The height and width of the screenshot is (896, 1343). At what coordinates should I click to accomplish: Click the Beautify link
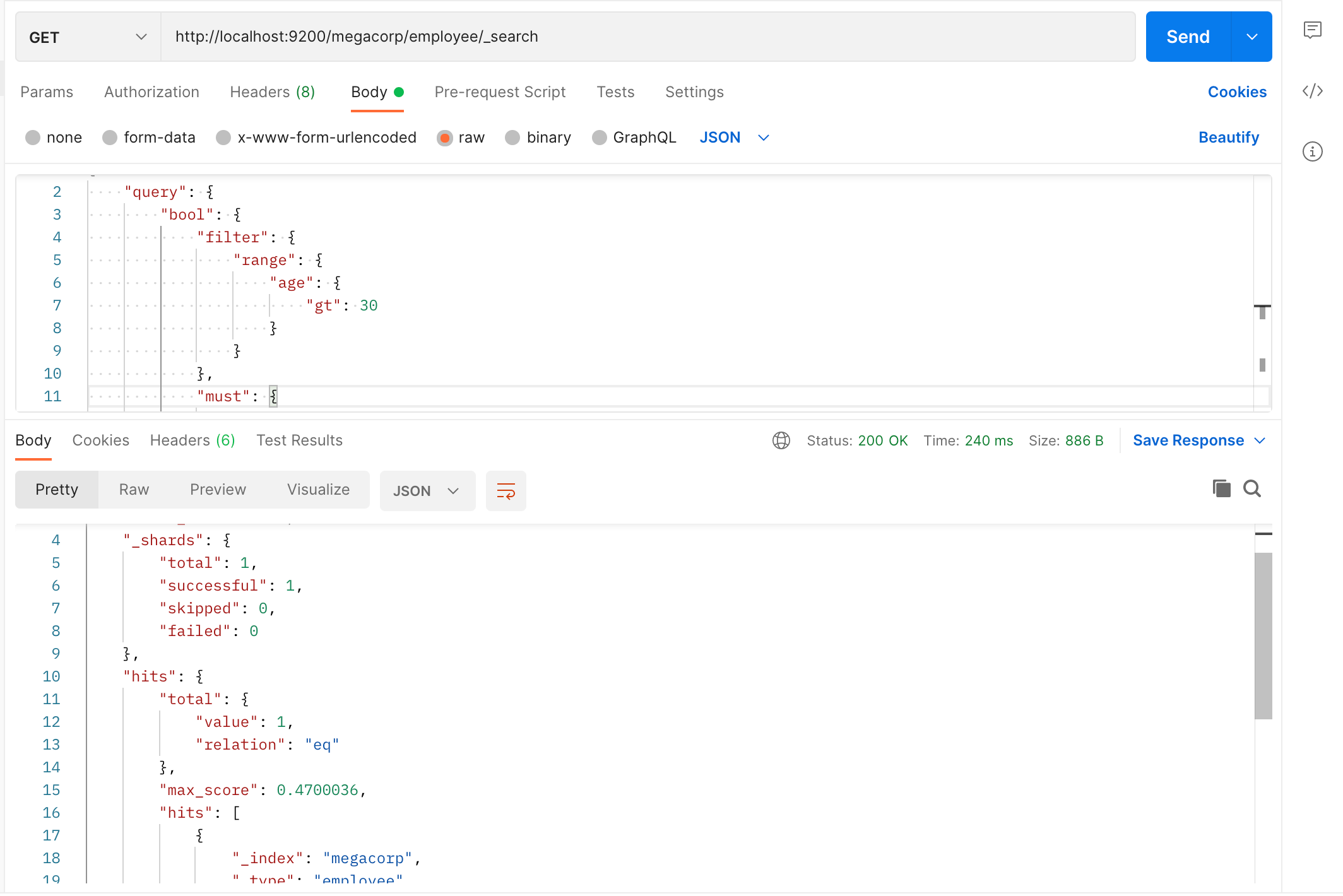pyautogui.click(x=1228, y=138)
